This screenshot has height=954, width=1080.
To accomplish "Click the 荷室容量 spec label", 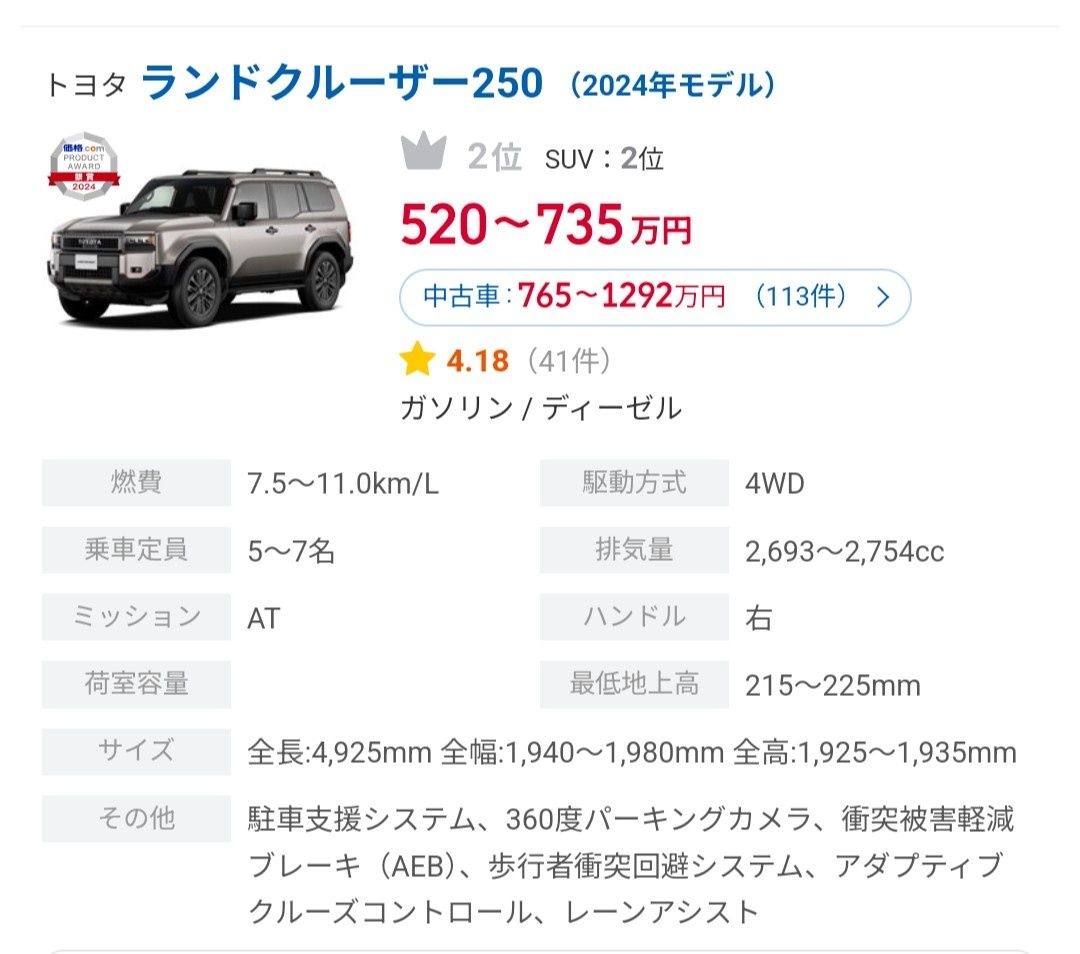I will click(x=136, y=684).
